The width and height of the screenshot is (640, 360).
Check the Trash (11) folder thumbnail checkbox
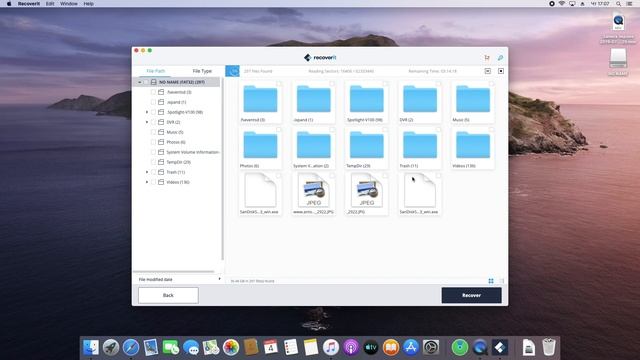(x=438, y=130)
